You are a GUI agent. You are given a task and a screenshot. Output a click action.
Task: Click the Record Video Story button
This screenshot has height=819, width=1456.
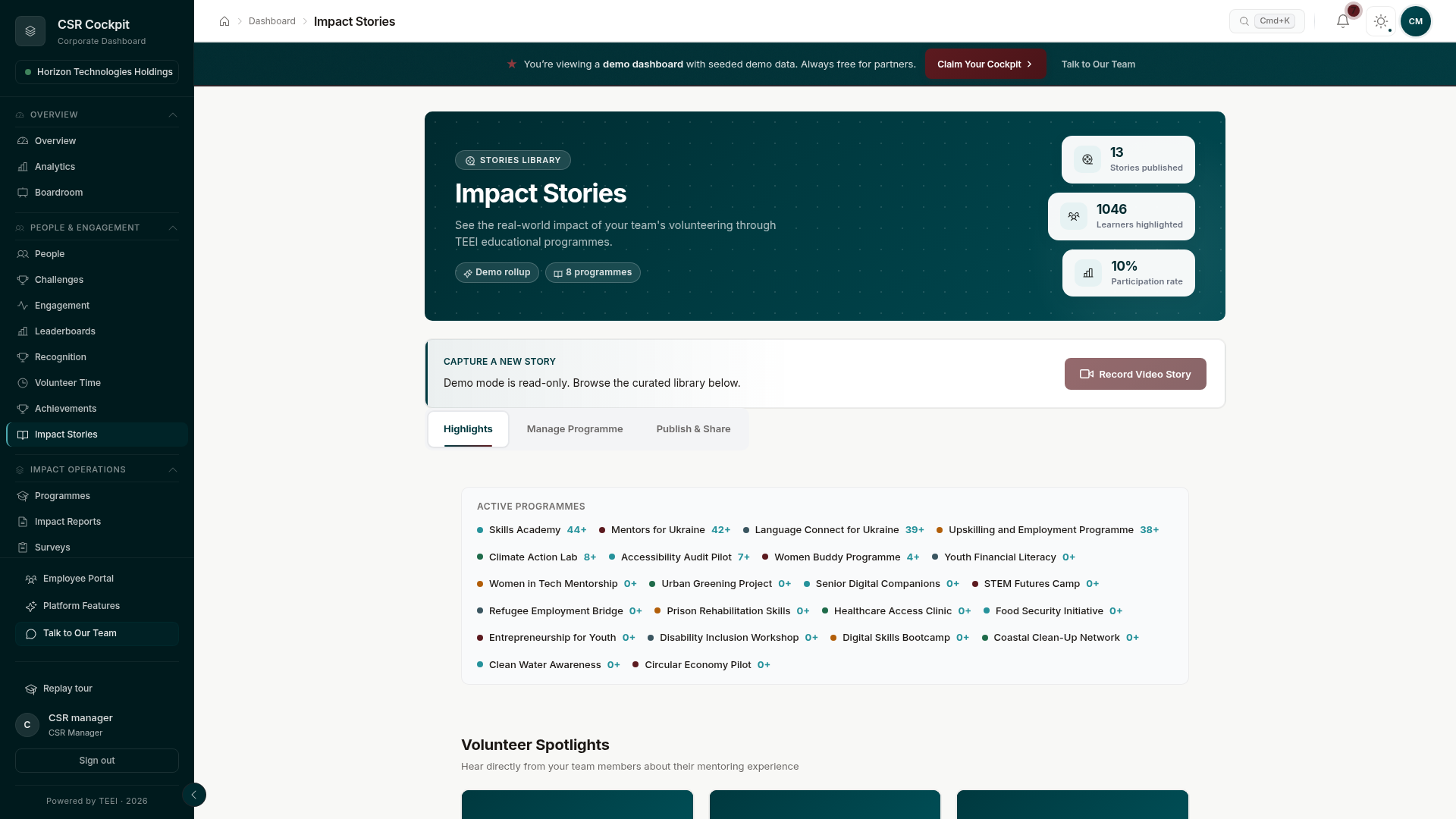(1135, 375)
